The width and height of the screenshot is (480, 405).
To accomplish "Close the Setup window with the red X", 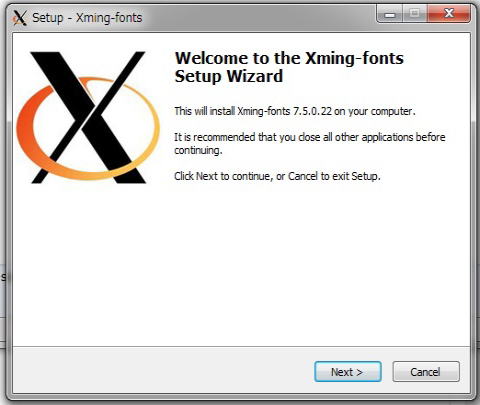I will [x=449, y=14].
